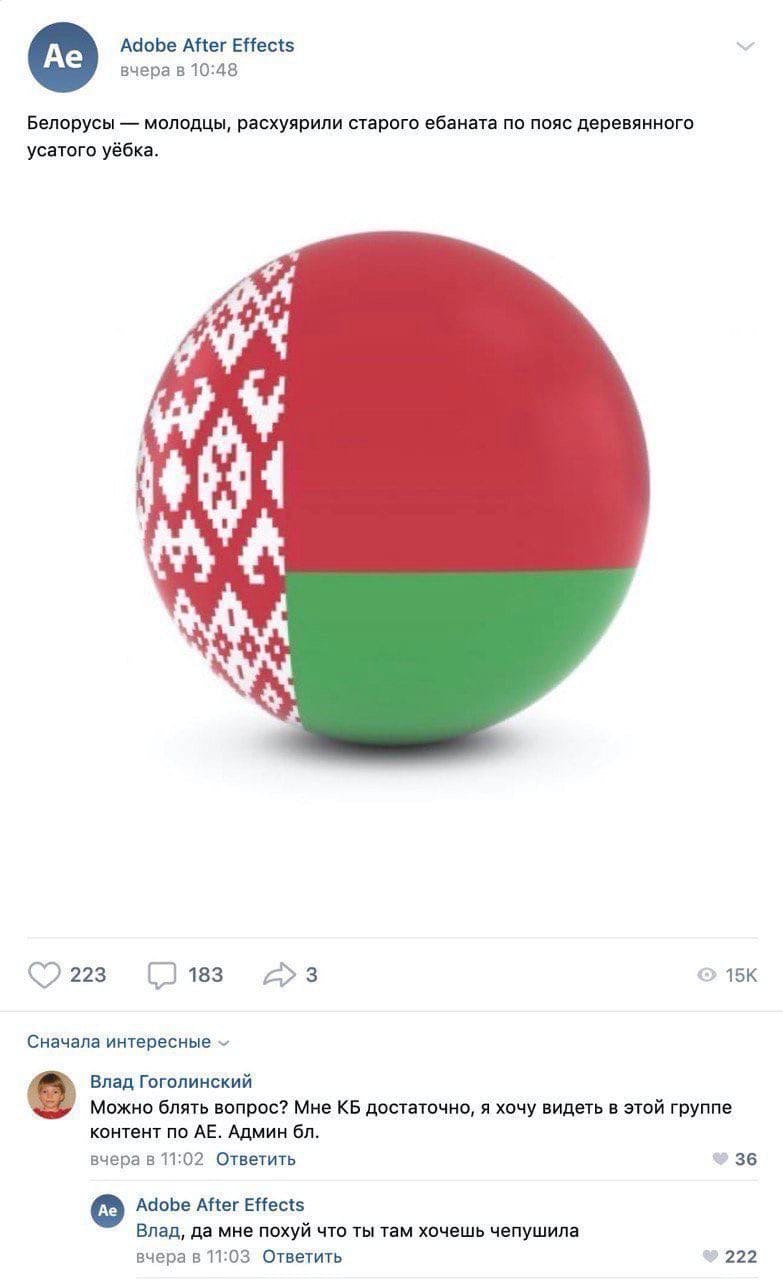Screen dimensions: 783x1280
Task: Open comments via the speech bubble icon
Action: tap(162, 975)
